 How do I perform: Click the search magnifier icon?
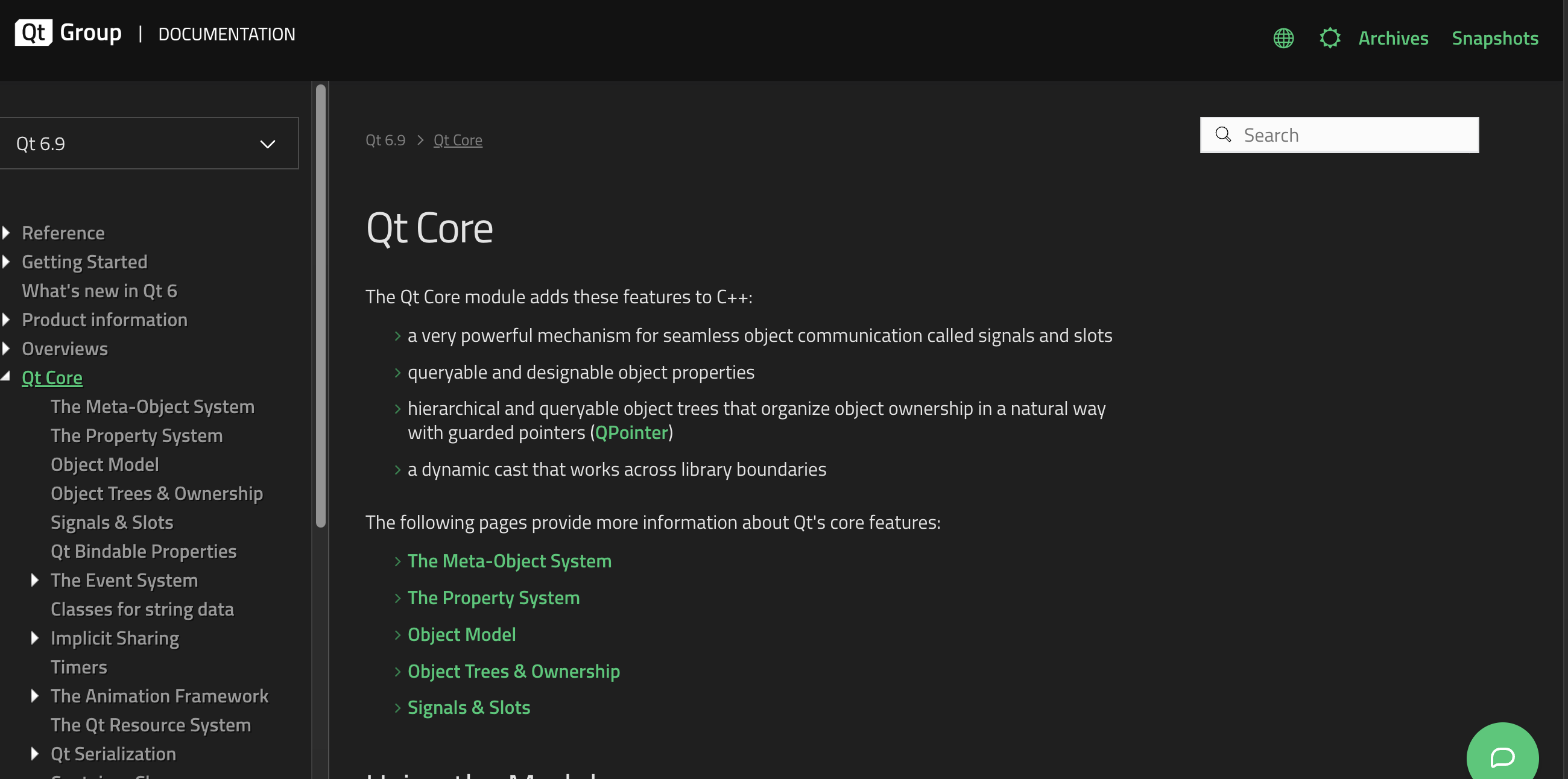pyautogui.click(x=1223, y=134)
